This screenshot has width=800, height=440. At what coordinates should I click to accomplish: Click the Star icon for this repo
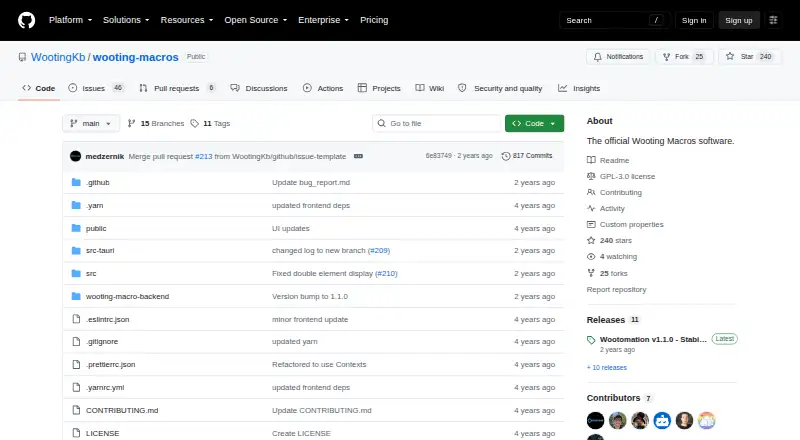(730, 57)
